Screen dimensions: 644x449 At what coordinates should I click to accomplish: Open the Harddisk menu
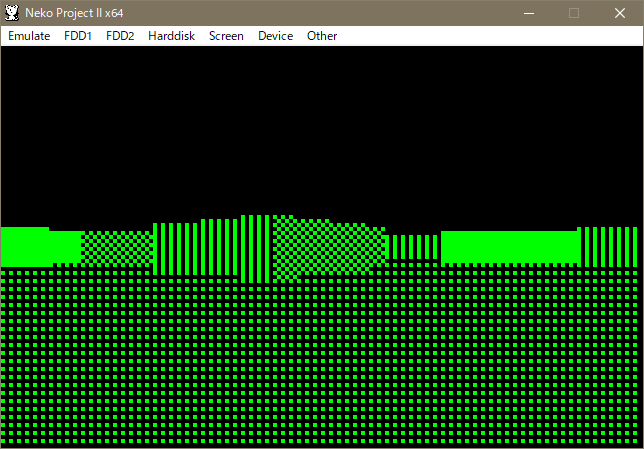point(171,36)
